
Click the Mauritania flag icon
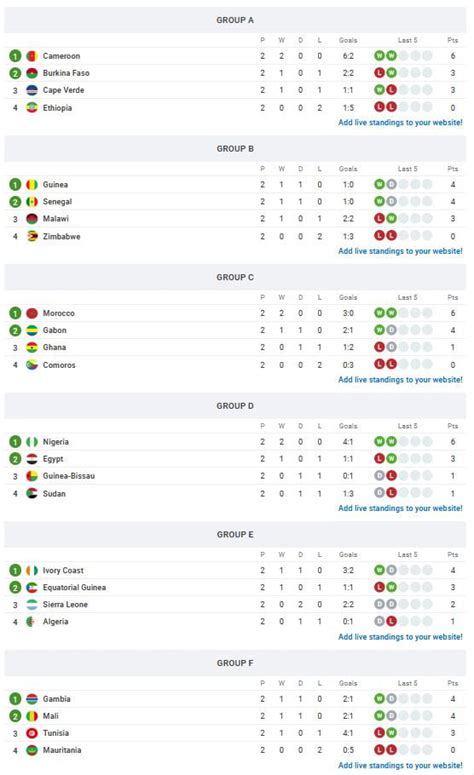(x=32, y=750)
